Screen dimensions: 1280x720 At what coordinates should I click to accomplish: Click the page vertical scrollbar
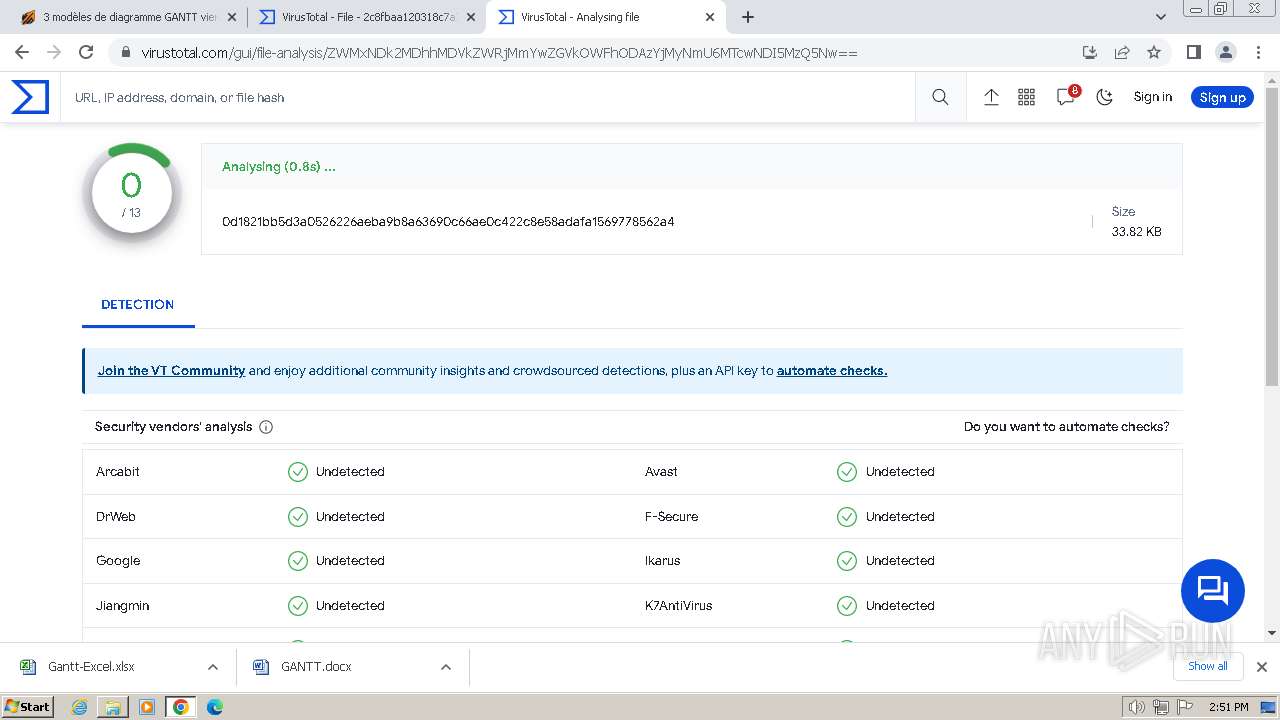(1272, 236)
